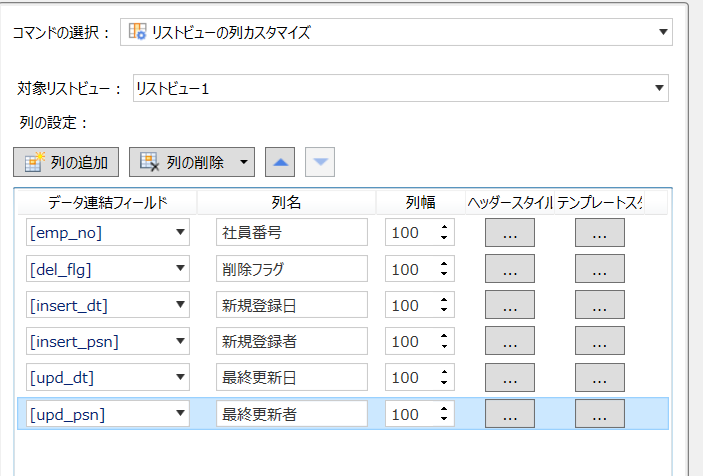Expand the 対象リストビュー dropdown
Image resolution: width=703 pixels, height=476 pixels.
[x=659, y=88]
